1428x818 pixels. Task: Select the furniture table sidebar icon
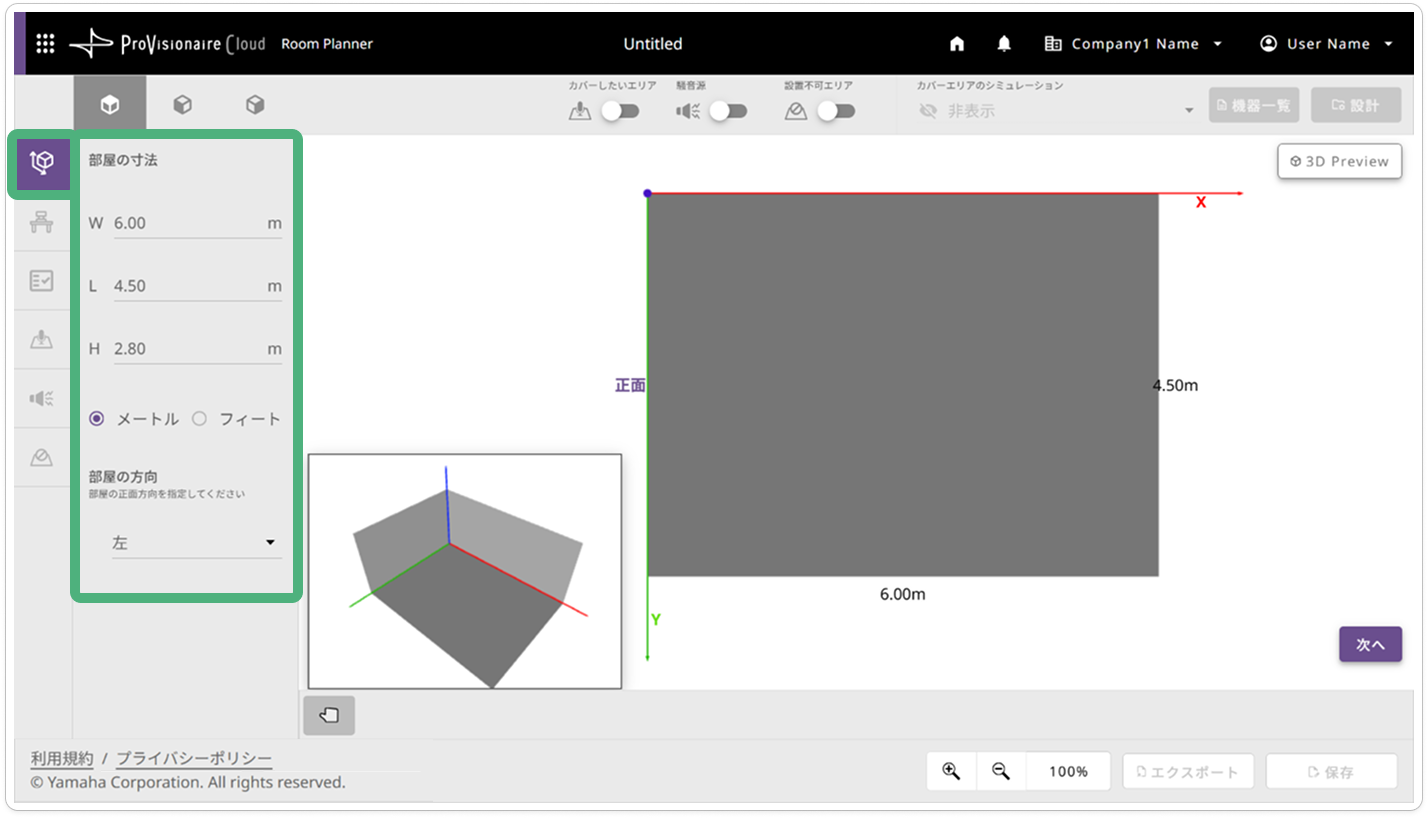pyautogui.click(x=41, y=222)
